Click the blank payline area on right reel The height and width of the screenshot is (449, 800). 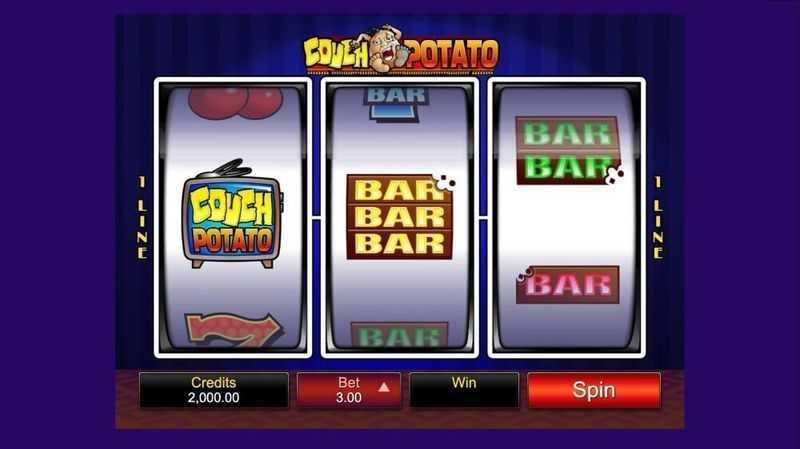(x=567, y=219)
